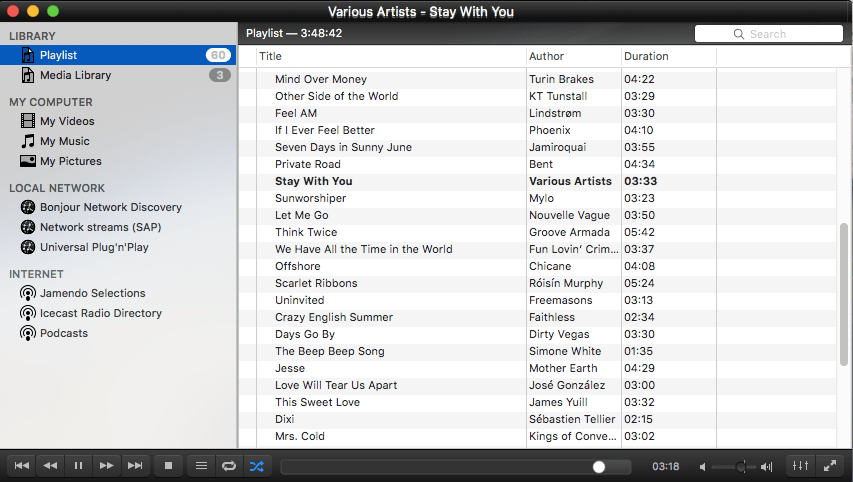Stop playback with the stop button
Image resolution: width=853 pixels, height=482 pixels.
169,465
